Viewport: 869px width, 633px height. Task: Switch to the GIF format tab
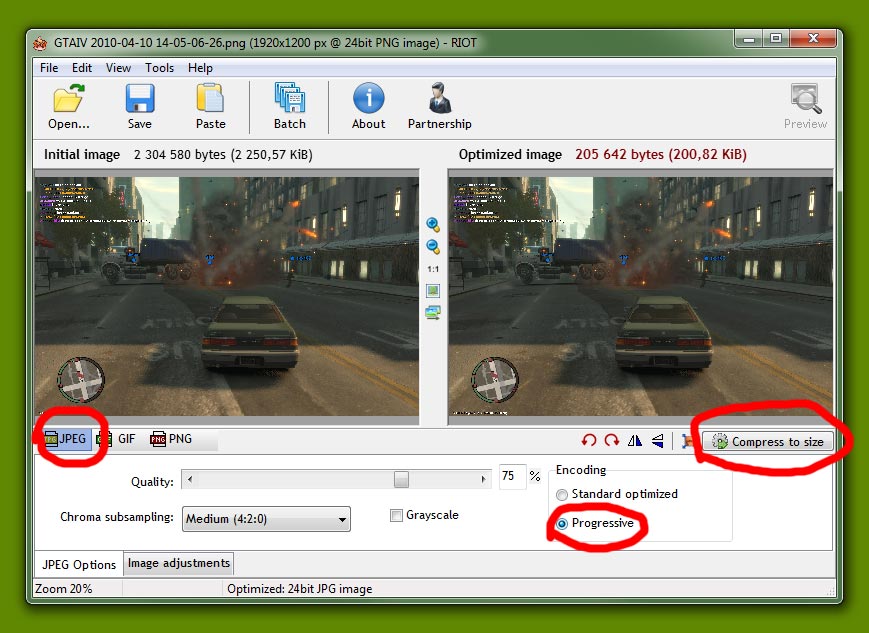coord(116,439)
